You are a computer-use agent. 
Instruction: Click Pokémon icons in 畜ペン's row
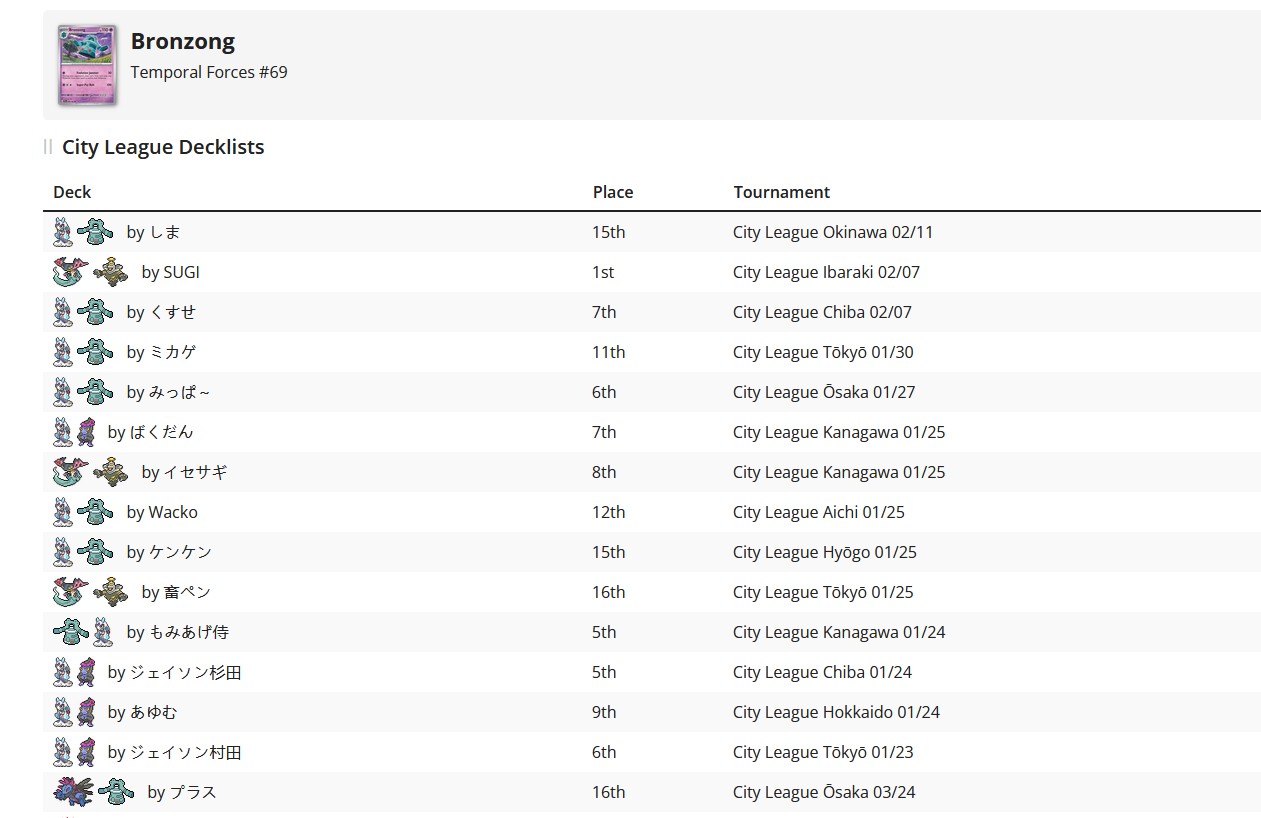tap(91, 592)
